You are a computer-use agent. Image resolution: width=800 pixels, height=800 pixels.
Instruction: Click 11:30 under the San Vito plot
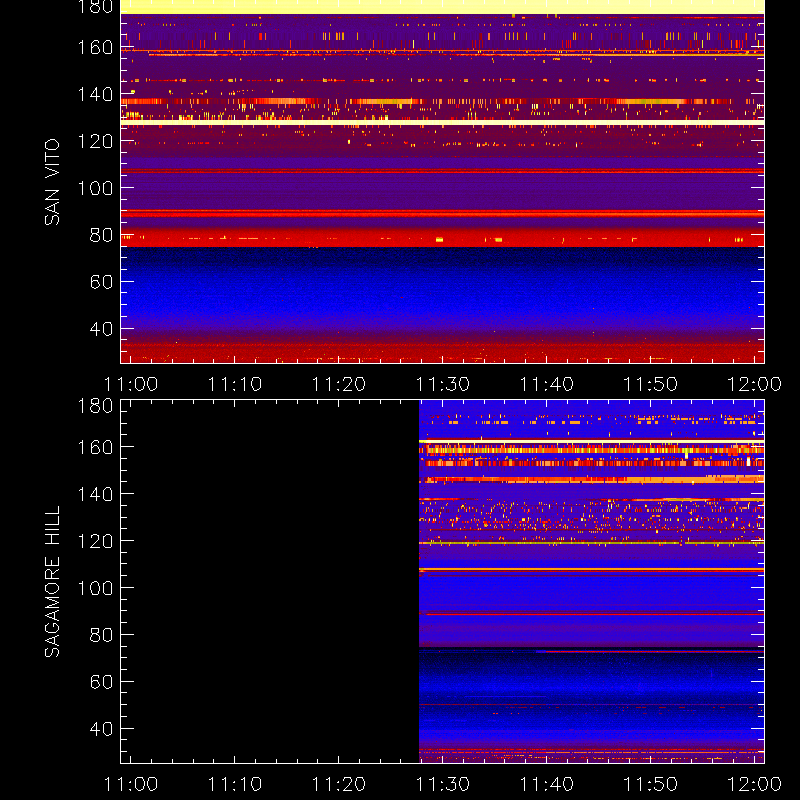(x=443, y=384)
